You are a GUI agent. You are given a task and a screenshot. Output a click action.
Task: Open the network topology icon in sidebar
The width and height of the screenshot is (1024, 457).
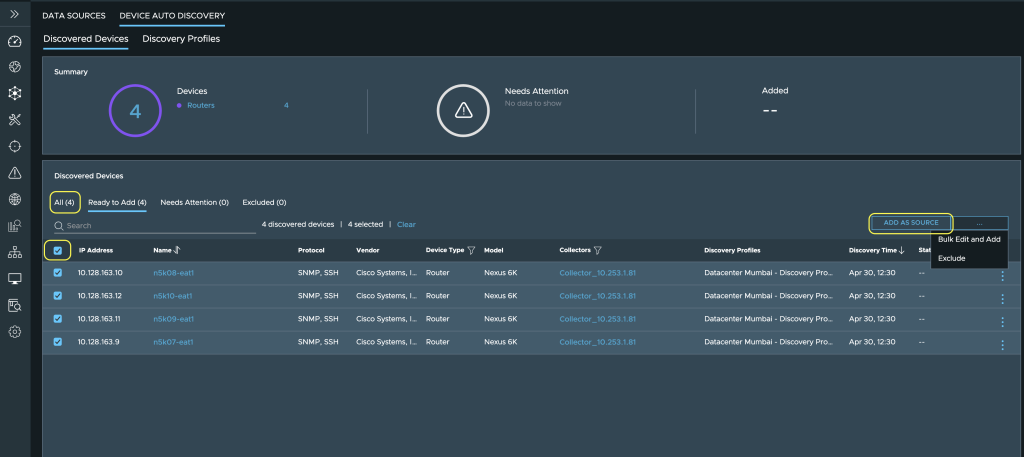(x=14, y=252)
